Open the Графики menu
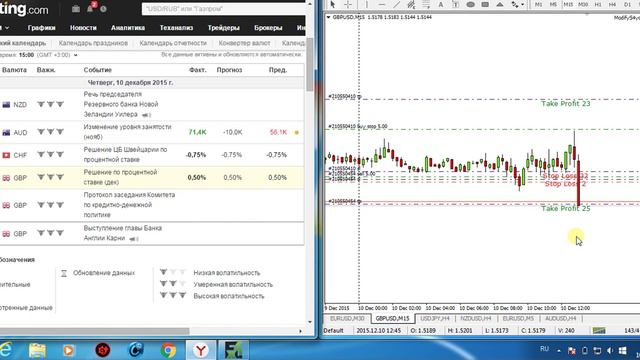This screenshot has width=640, height=360. click(x=42, y=28)
